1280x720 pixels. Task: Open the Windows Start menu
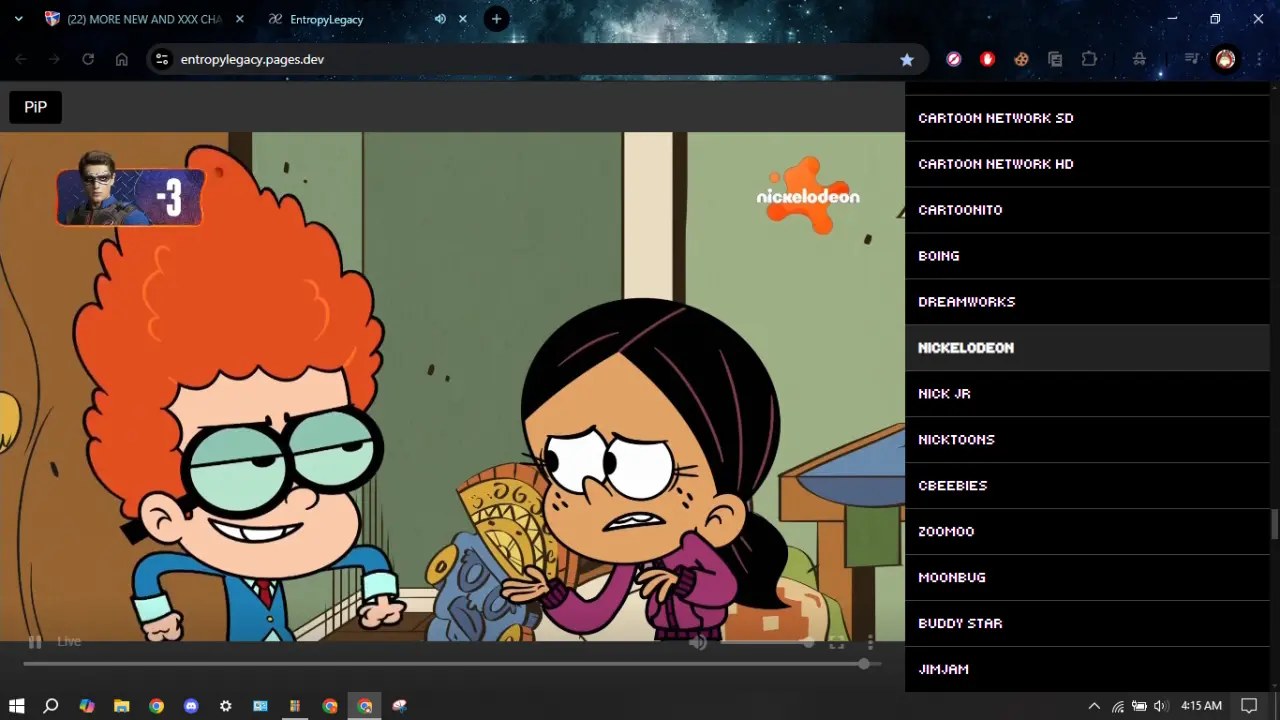click(x=17, y=706)
